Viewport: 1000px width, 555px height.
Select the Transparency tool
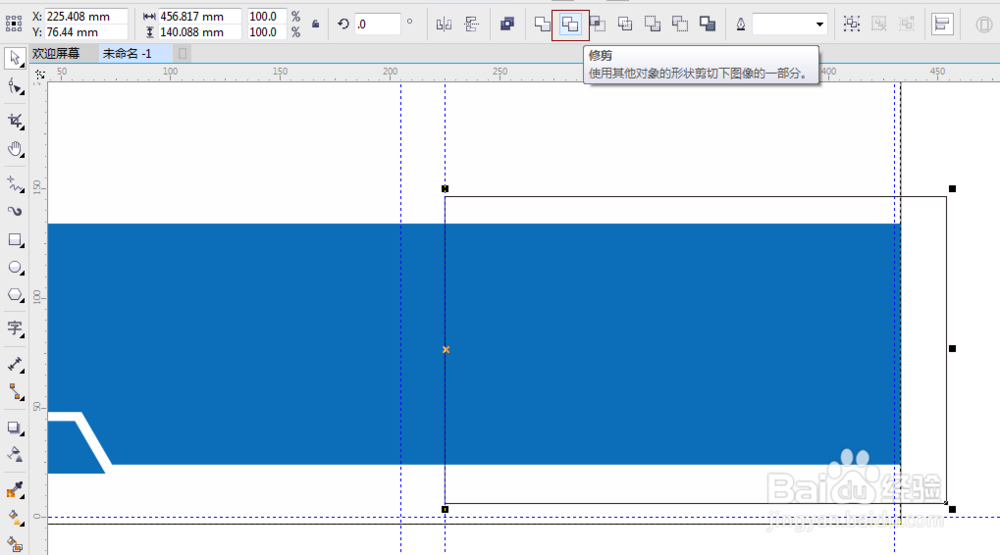[x=15, y=454]
